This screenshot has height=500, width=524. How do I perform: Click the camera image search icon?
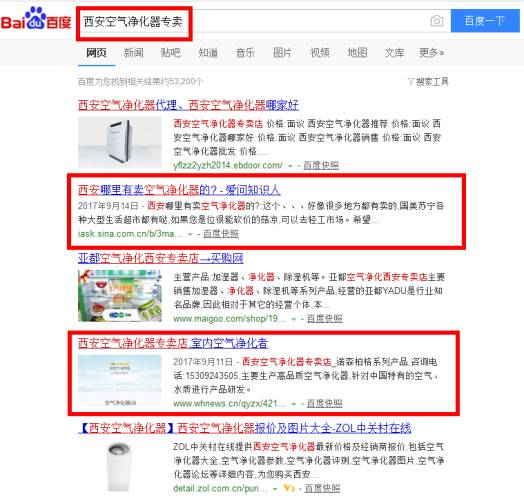(436, 21)
